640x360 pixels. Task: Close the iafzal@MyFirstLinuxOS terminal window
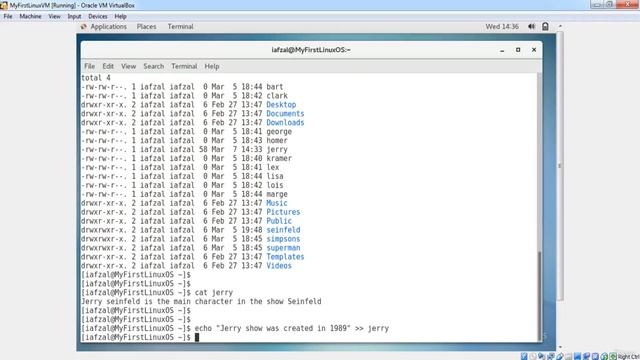click(534, 50)
